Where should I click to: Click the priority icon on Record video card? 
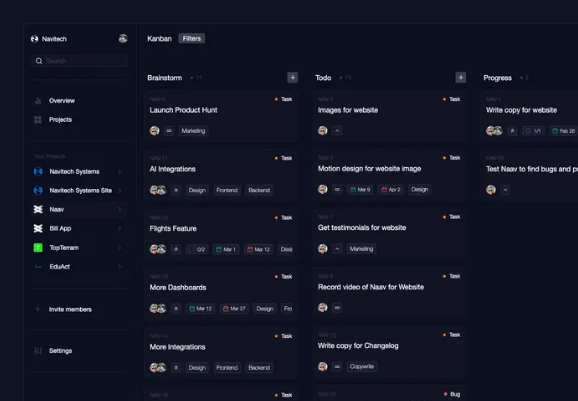pos(337,308)
